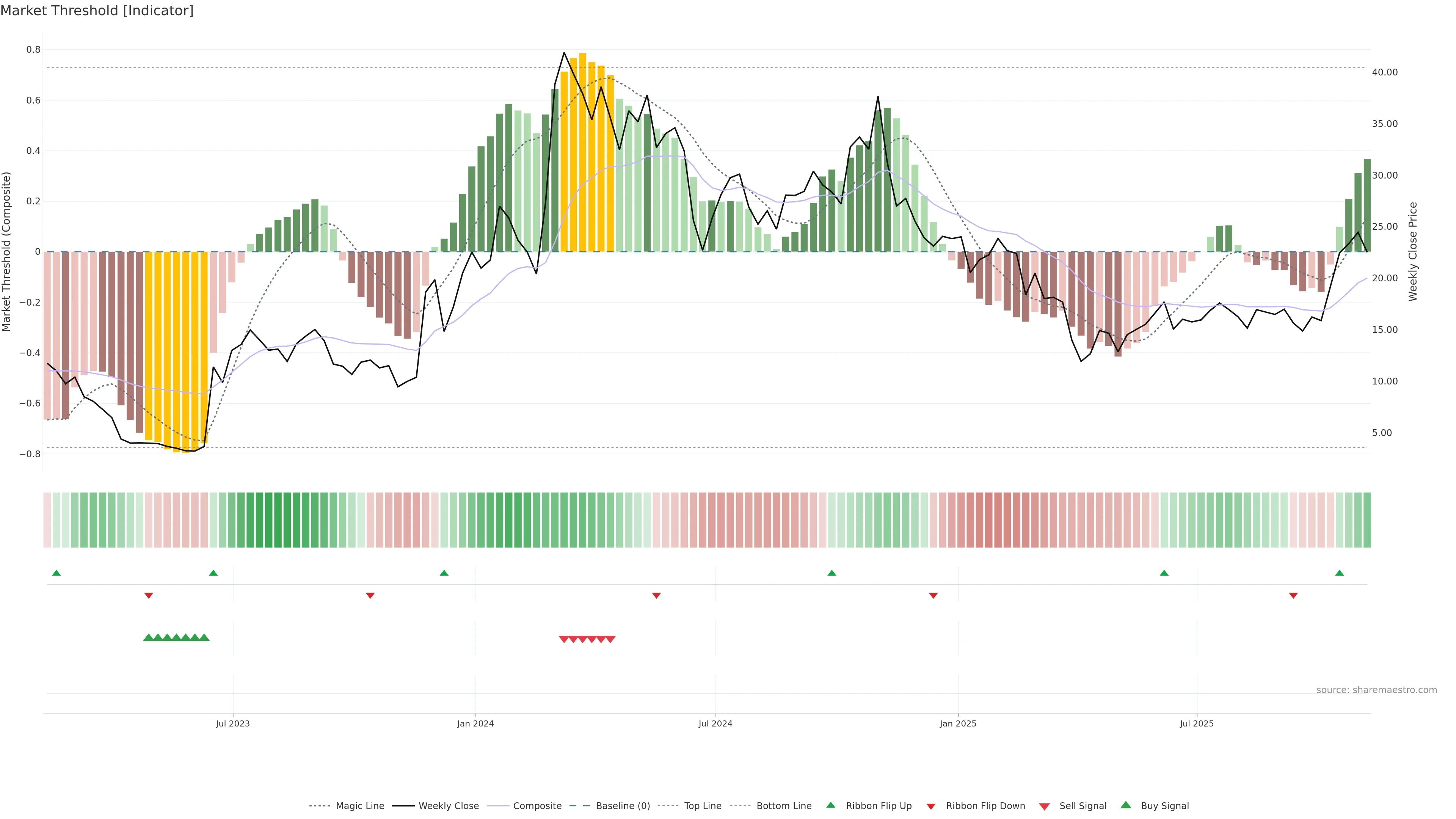Click the Jul 2024 axis label
Screen dimensions: 1456x819
click(715, 723)
